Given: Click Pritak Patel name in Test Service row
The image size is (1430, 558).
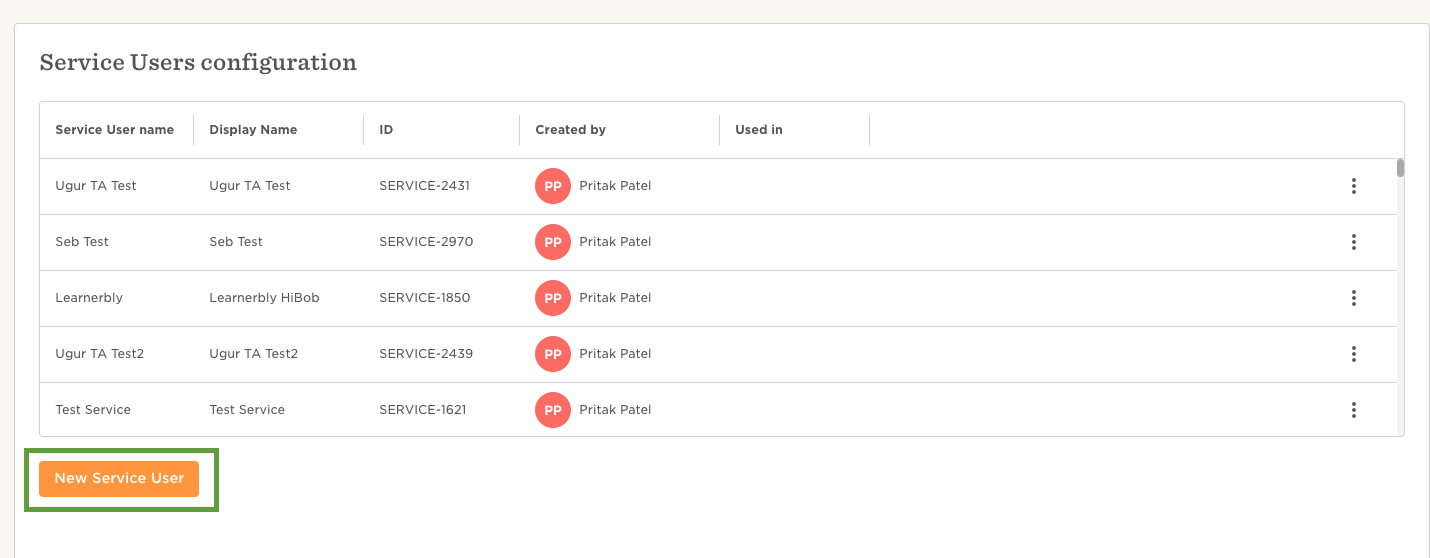Looking at the screenshot, I should point(615,410).
